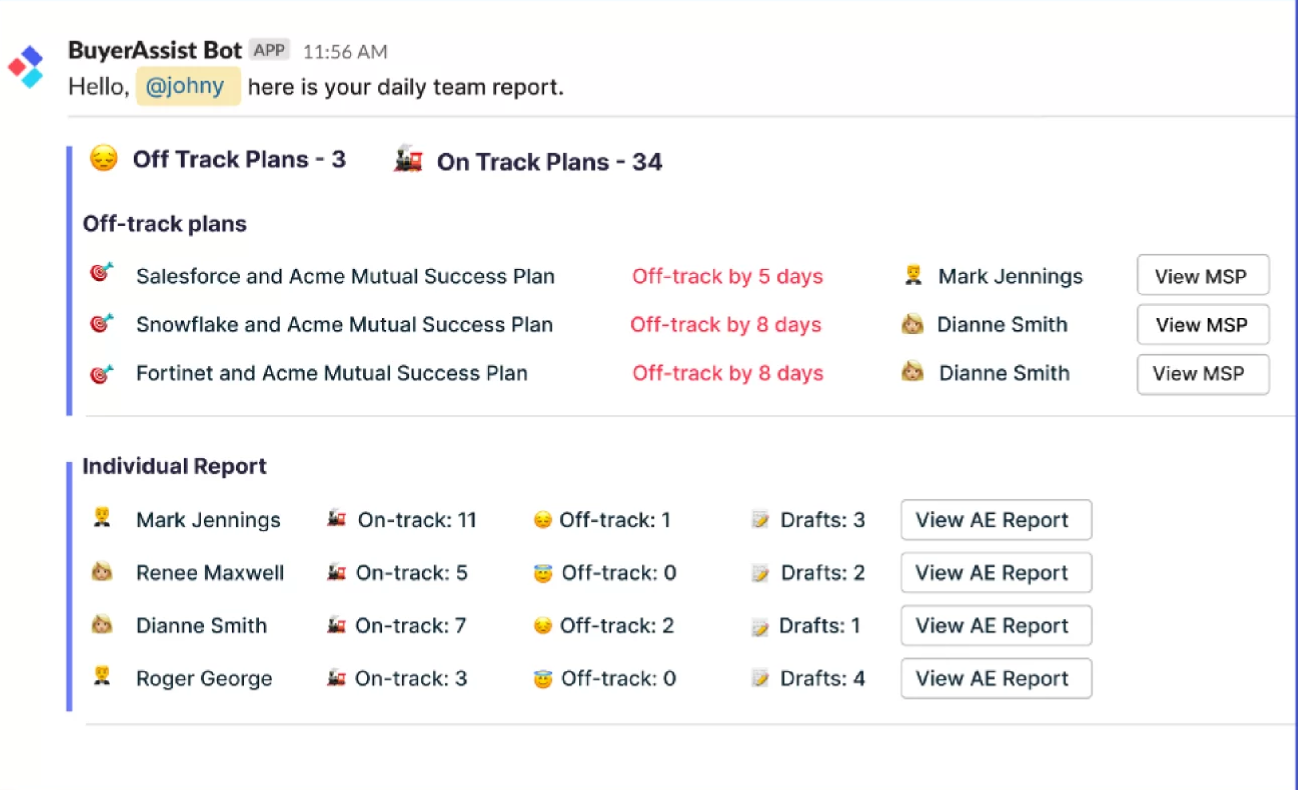The image size is (1298, 790).
Task: Click the halo emoji in Renee Maxwell's row
Action: coord(543,573)
